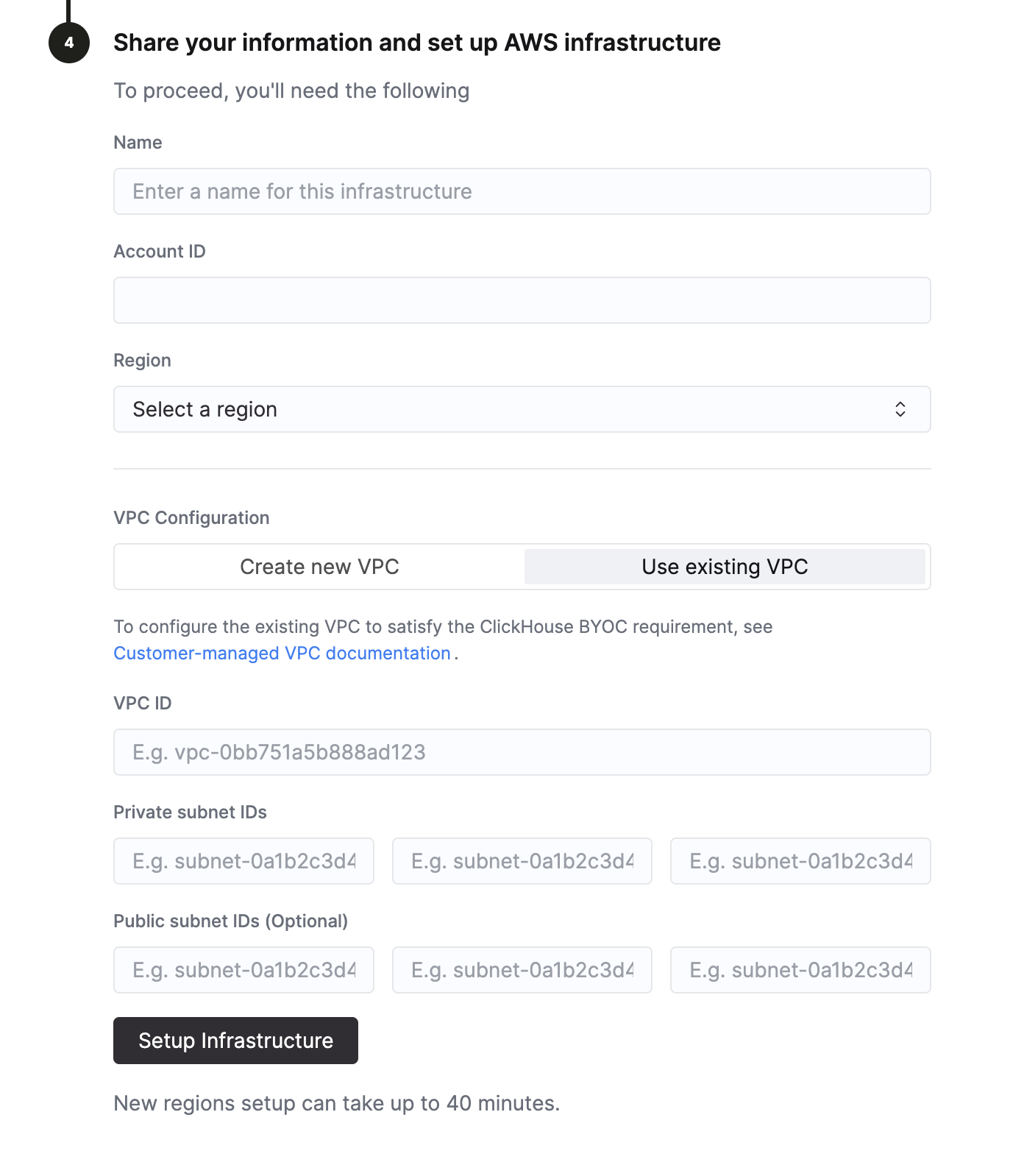Select the Create new VPC tab segment
Image resolution: width=1024 pixels, height=1176 pixels.
[x=318, y=567]
